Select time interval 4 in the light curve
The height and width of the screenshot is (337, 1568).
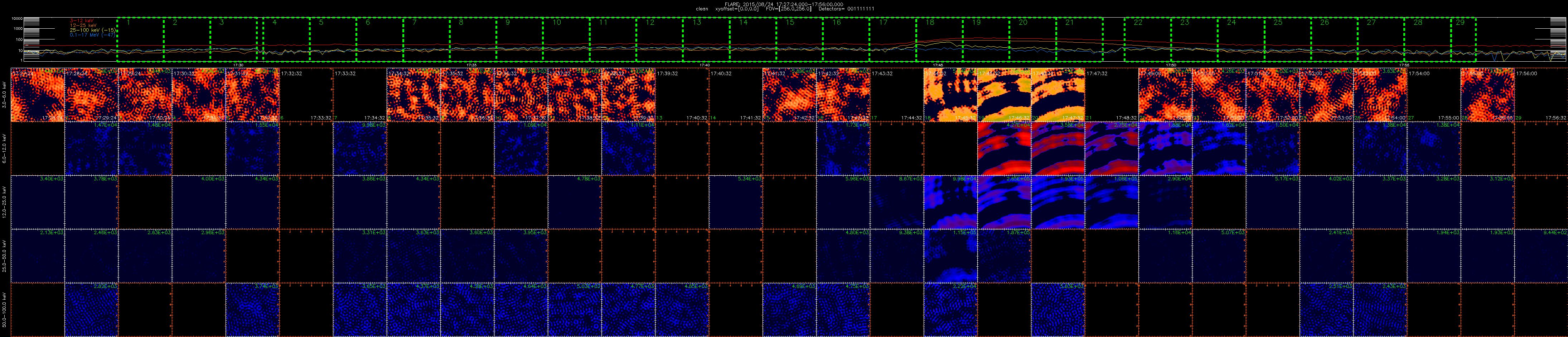click(x=287, y=39)
